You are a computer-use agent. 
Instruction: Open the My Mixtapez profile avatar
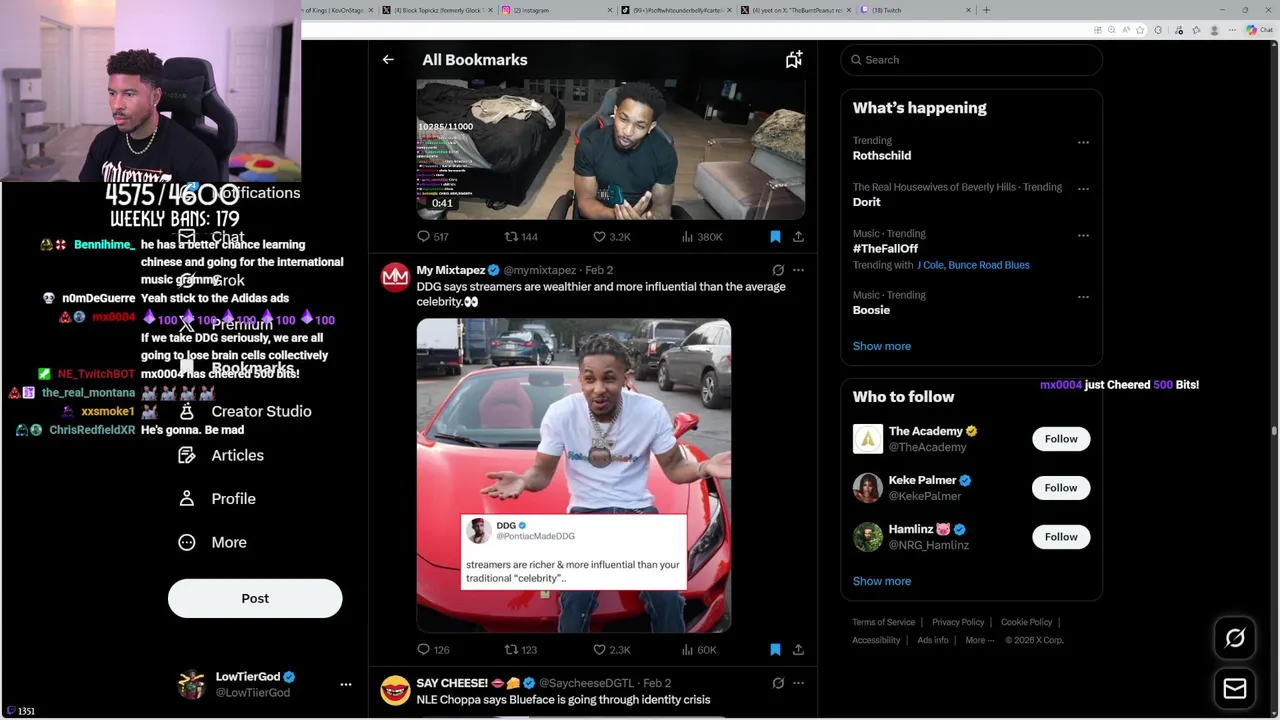point(395,277)
